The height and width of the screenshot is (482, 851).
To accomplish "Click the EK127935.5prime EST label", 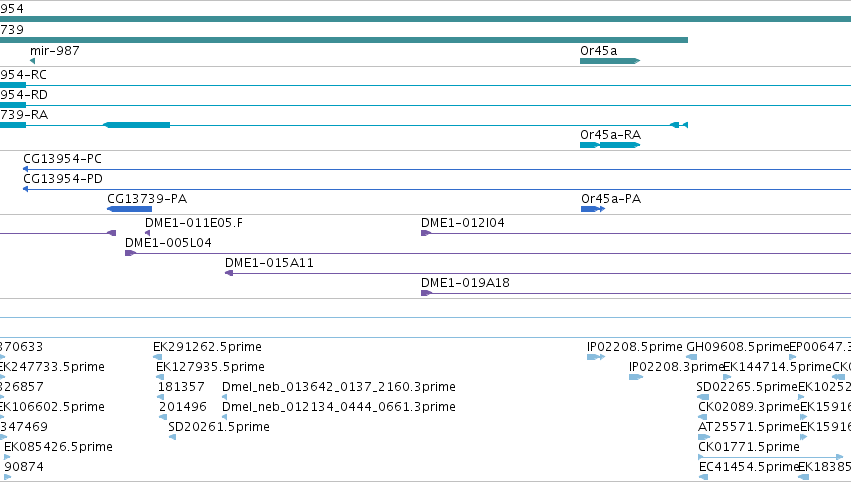I will [210, 367].
